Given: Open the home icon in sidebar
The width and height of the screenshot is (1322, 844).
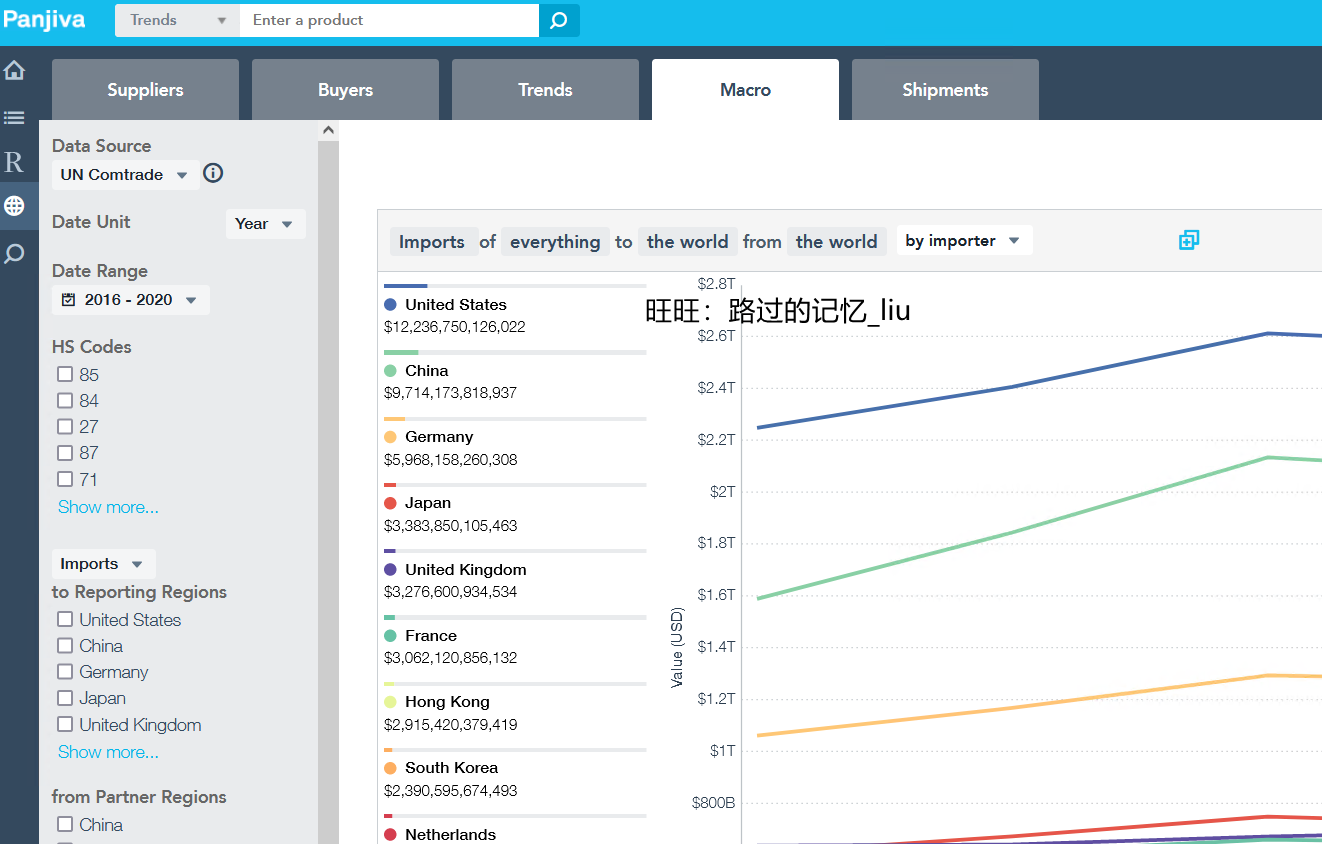Looking at the screenshot, I should coord(14,70).
